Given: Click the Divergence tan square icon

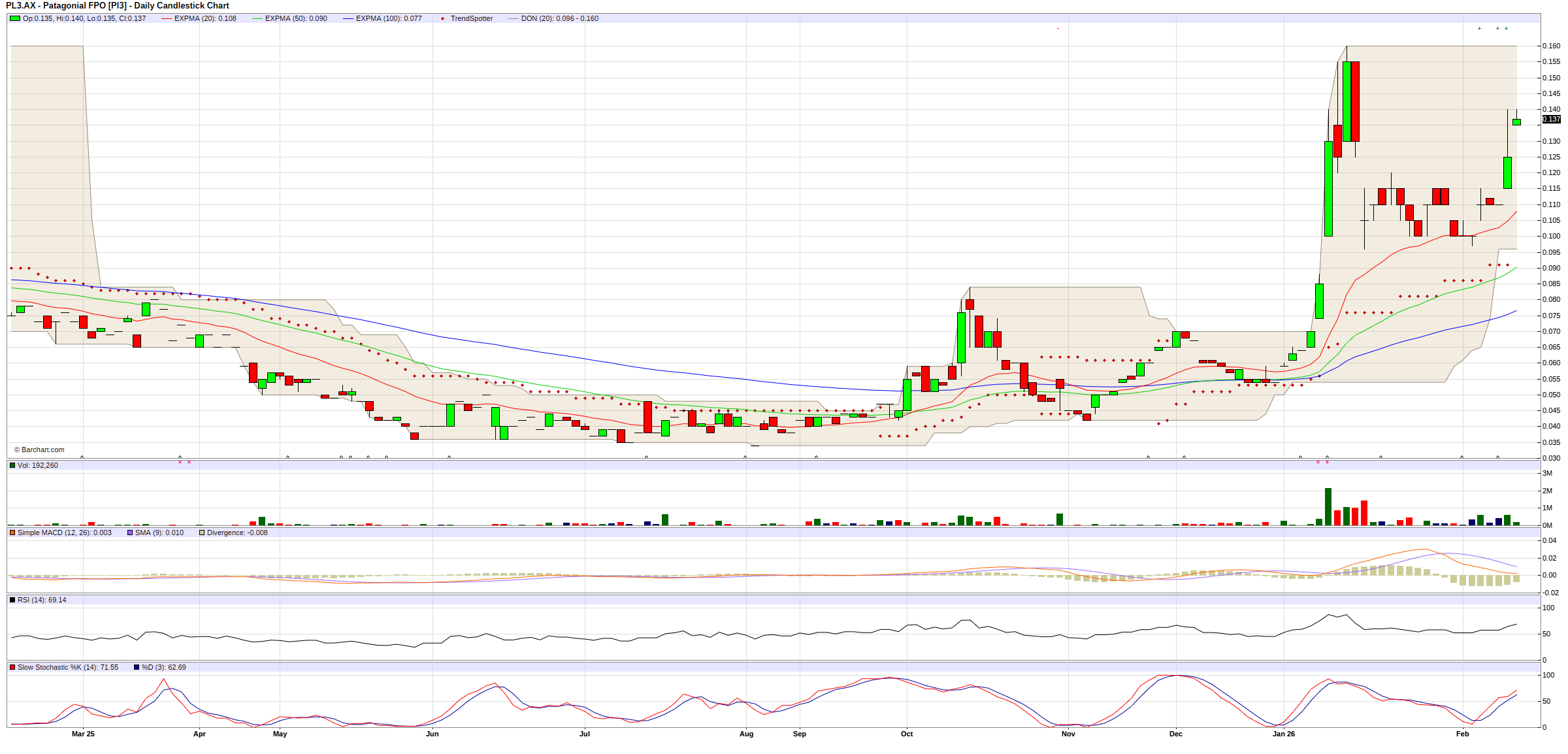Looking at the screenshot, I should (x=202, y=533).
